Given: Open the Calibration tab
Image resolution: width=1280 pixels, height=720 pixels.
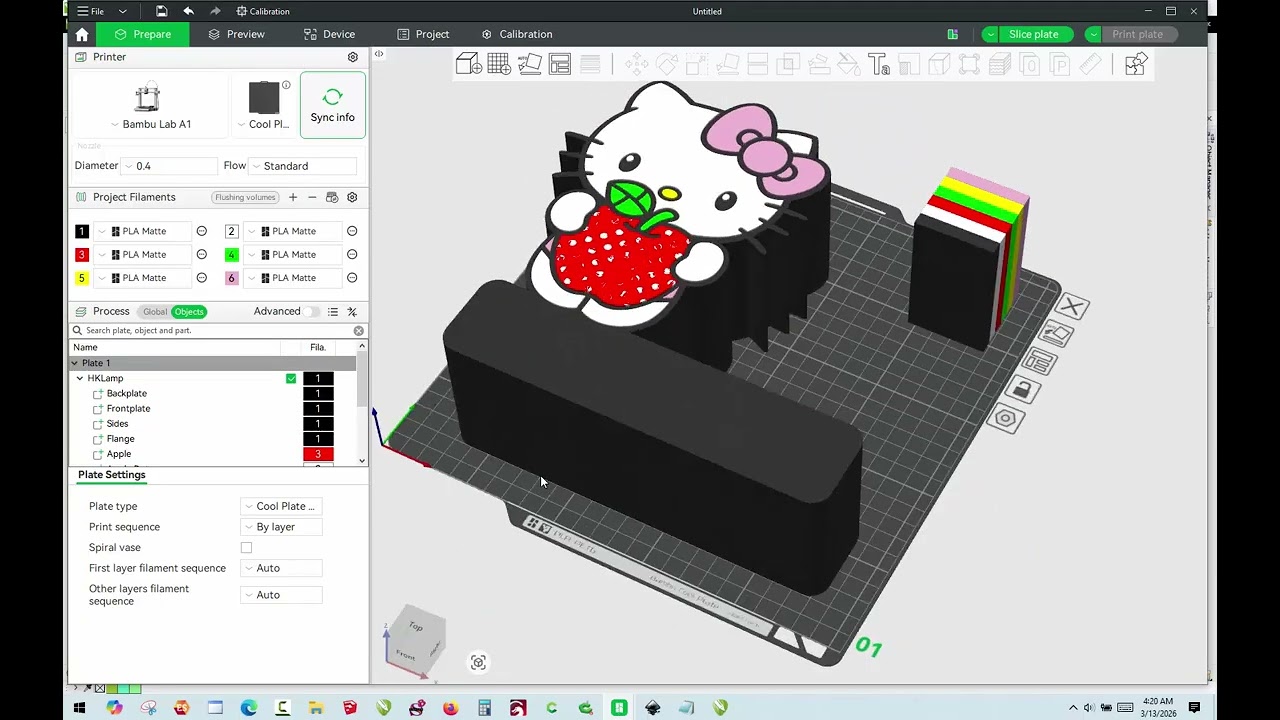Looking at the screenshot, I should coord(517,34).
